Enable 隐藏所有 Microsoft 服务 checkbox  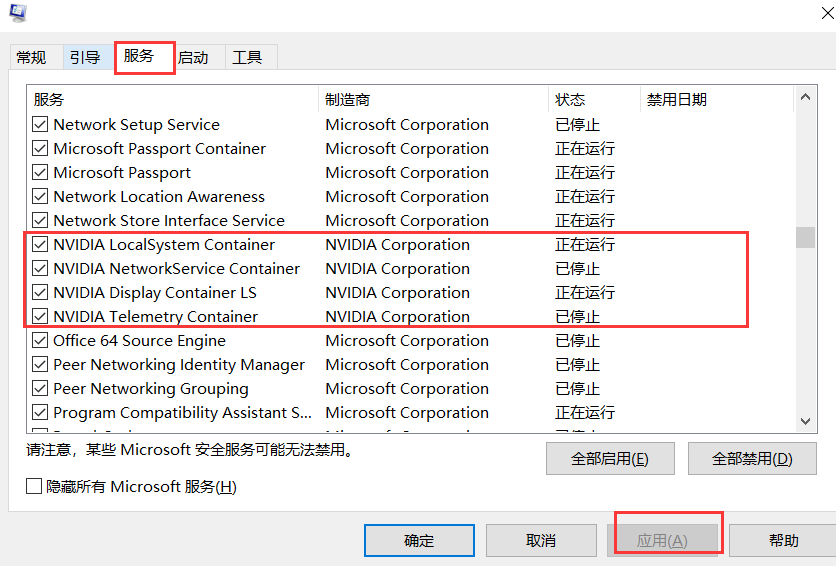click(35, 487)
